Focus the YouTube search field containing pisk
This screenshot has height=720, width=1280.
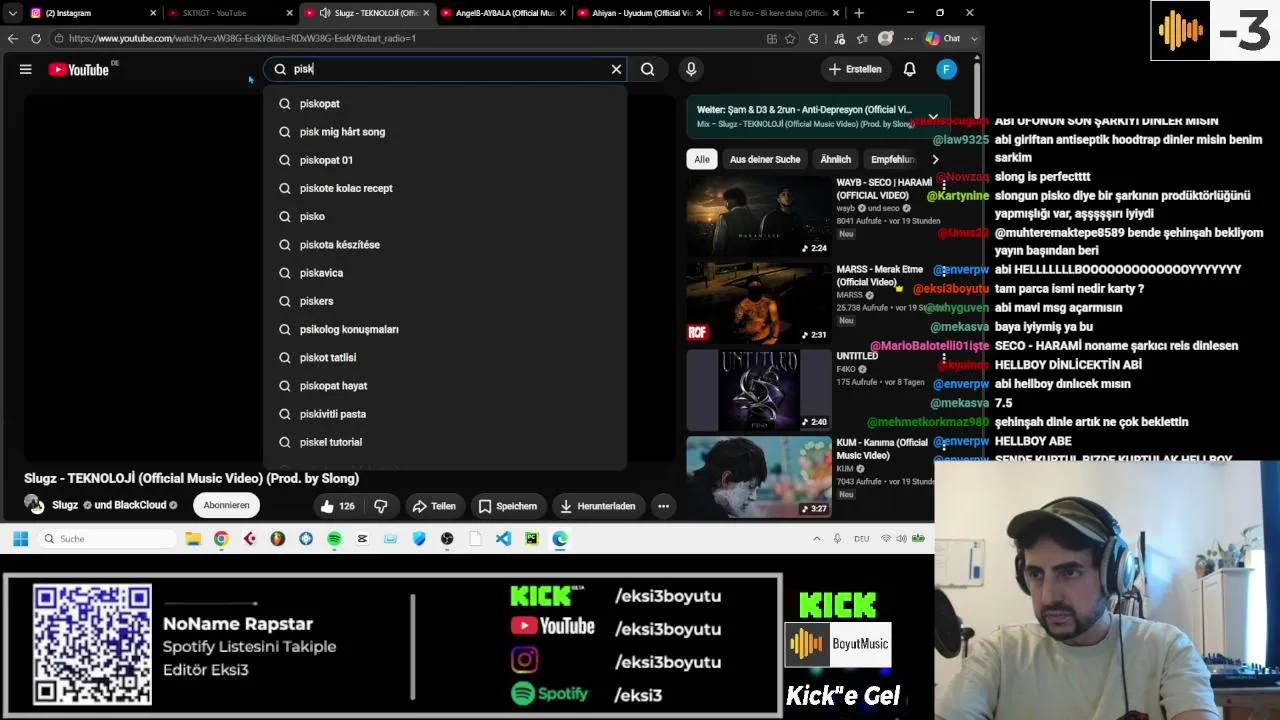pyautogui.click(x=445, y=69)
